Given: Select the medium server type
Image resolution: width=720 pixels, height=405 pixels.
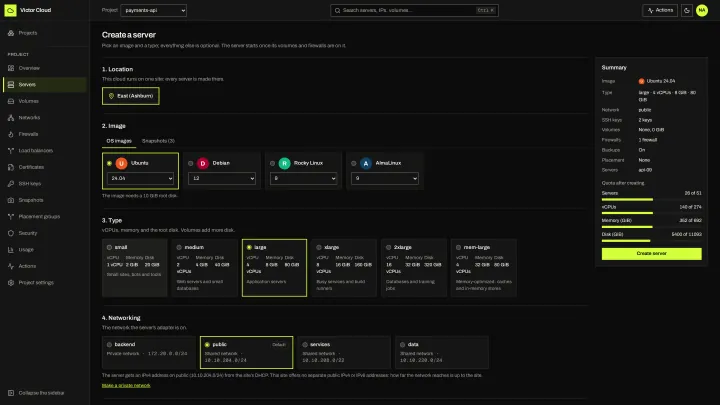Looking at the screenshot, I should tap(204, 268).
